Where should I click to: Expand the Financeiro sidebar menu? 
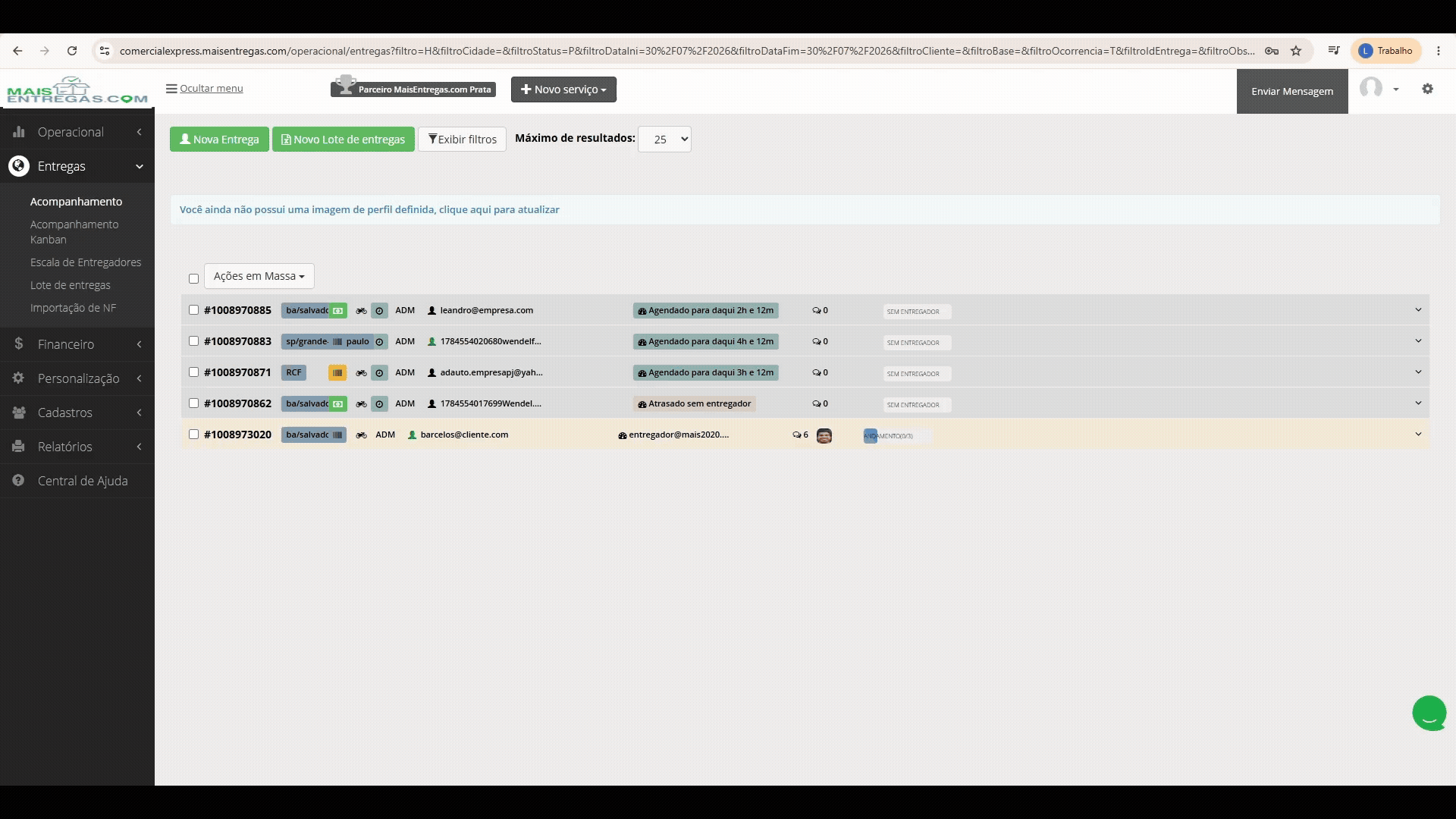tap(77, 344)
